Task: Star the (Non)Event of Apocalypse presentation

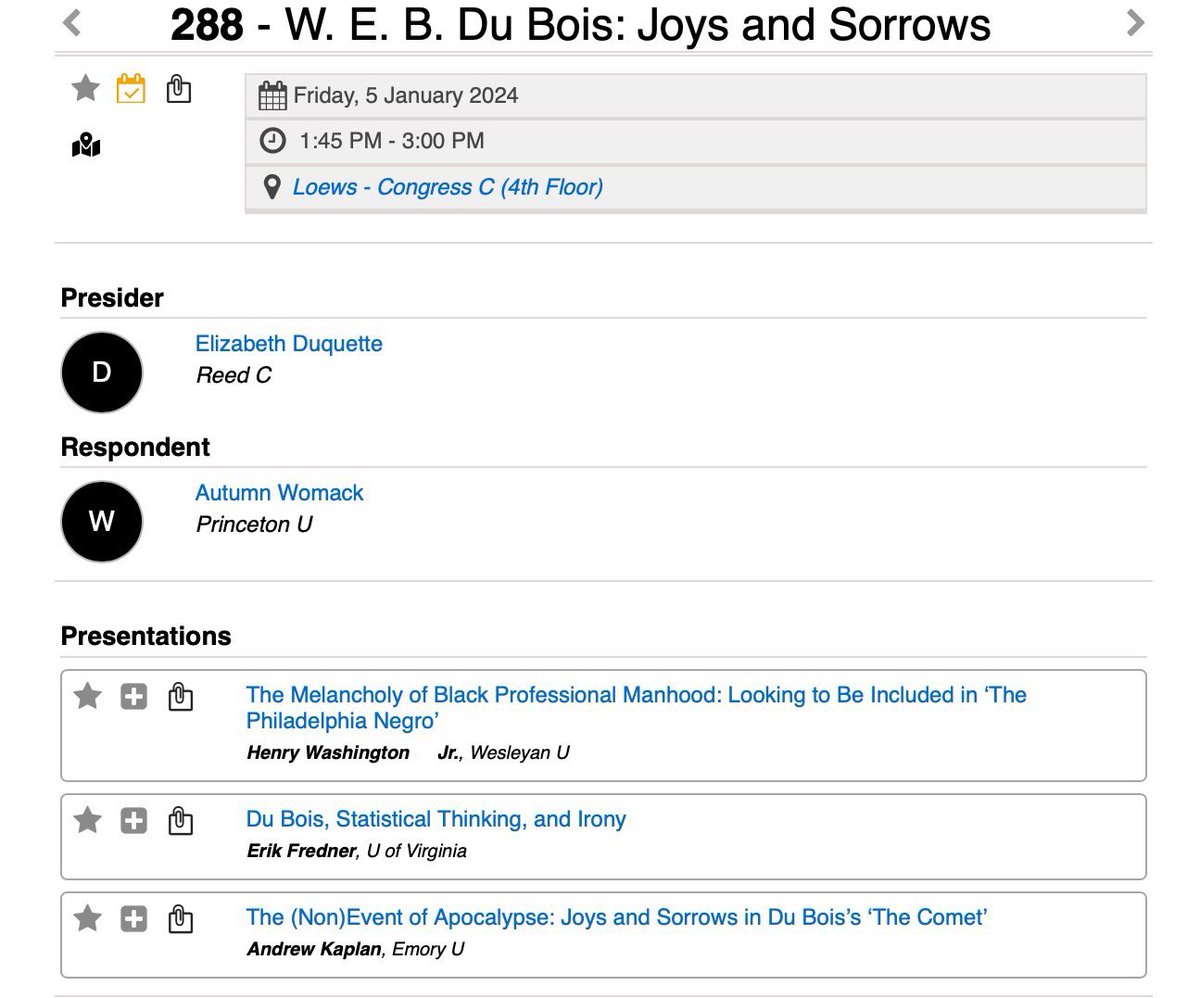Action: pos(87,919)
